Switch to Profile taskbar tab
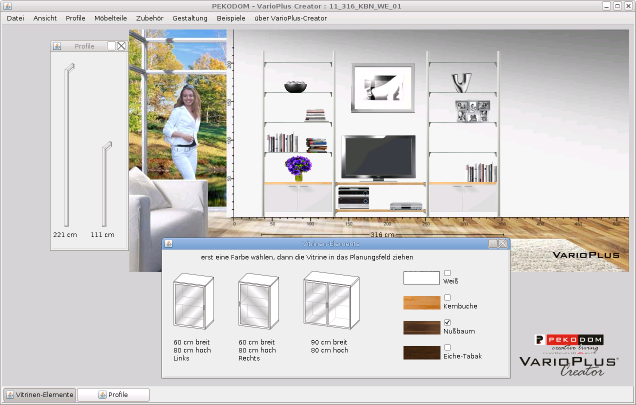 (x=113, y=394)
